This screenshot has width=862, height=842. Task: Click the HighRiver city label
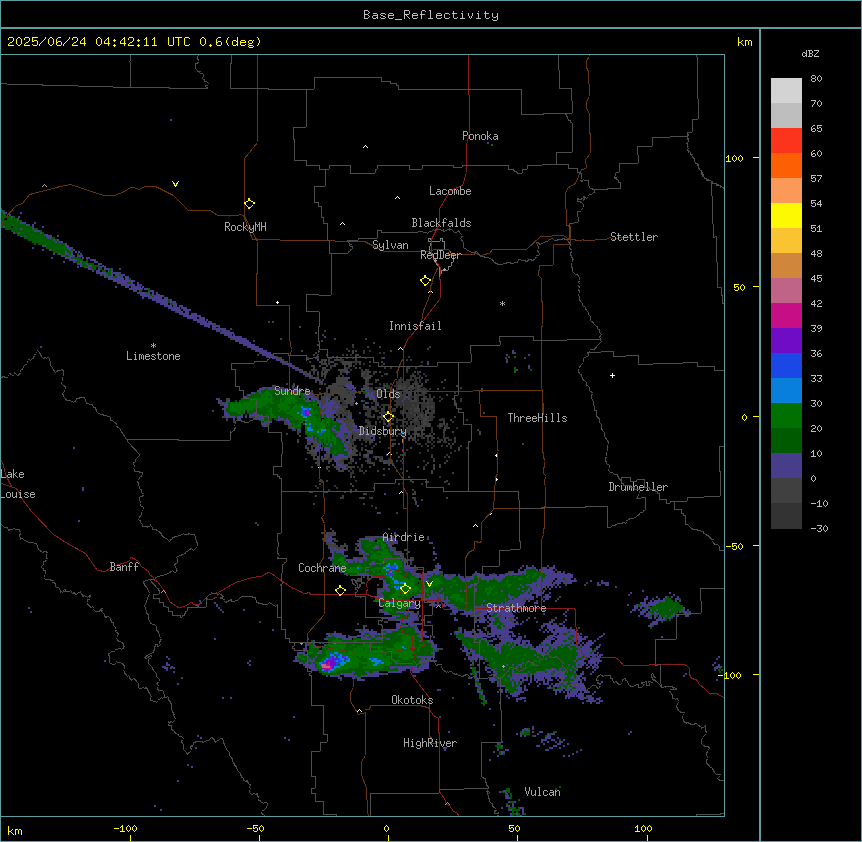tap(430, 743)
